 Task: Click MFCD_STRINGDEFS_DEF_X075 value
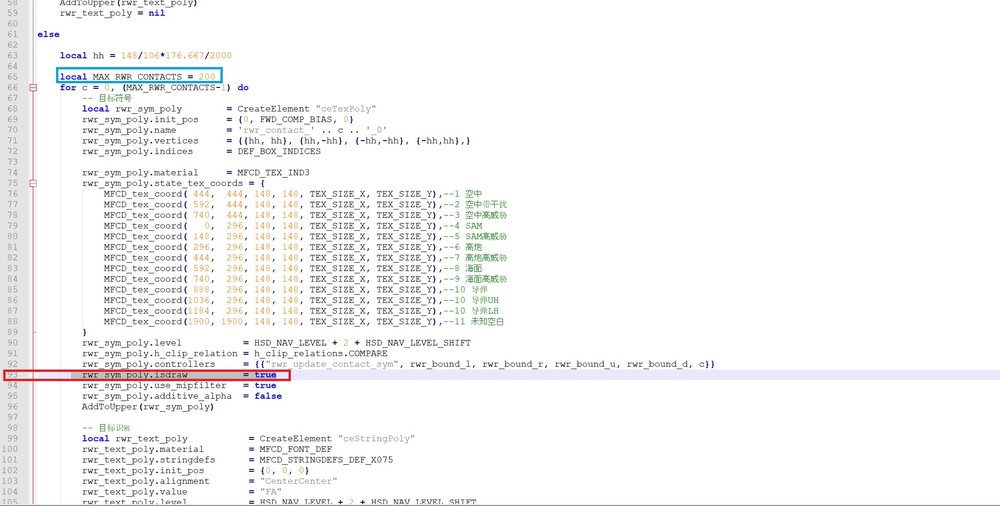coord(326,459)
